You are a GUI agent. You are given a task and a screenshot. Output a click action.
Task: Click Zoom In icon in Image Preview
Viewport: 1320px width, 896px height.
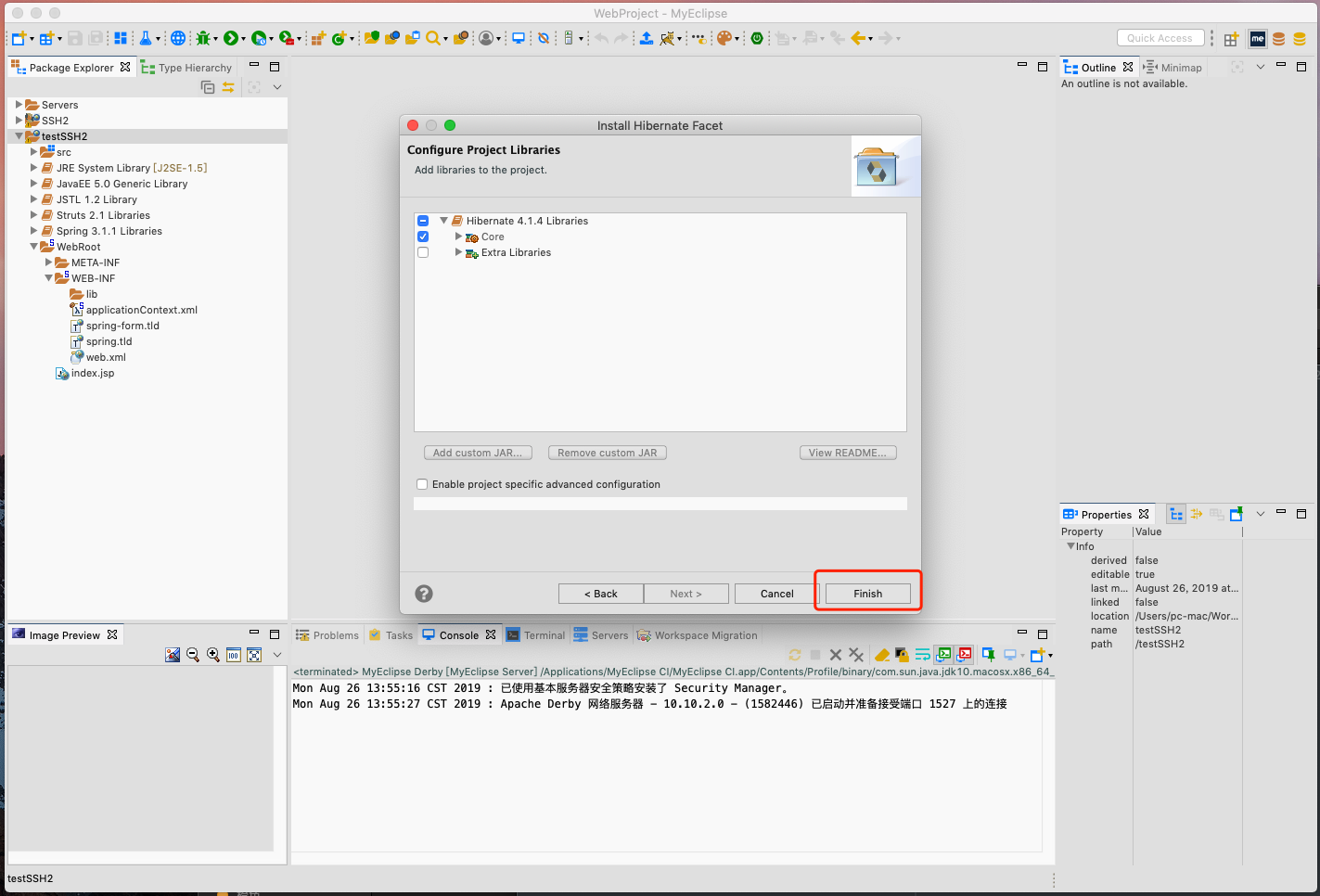coord(213,655)
